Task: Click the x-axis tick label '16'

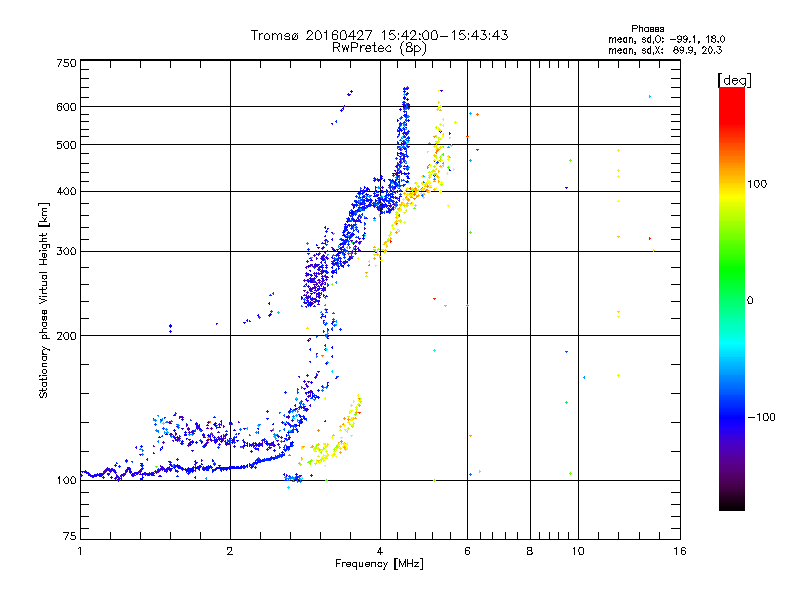Action: point(680,551)
